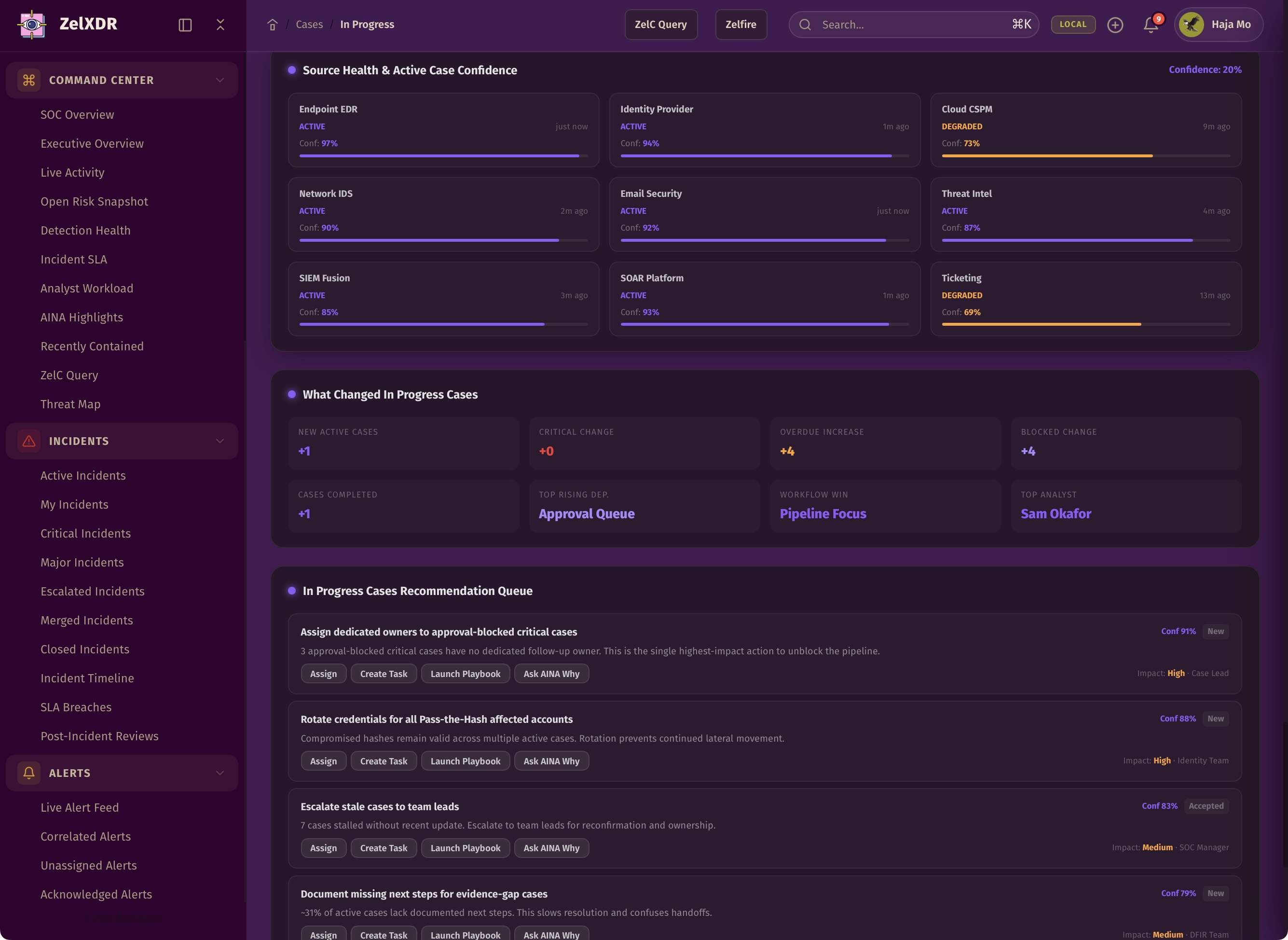Click the Alerts section bell icon
The height and width of the screenshot is (940, 1288).
pyautogui.click(x=29, y=773)
